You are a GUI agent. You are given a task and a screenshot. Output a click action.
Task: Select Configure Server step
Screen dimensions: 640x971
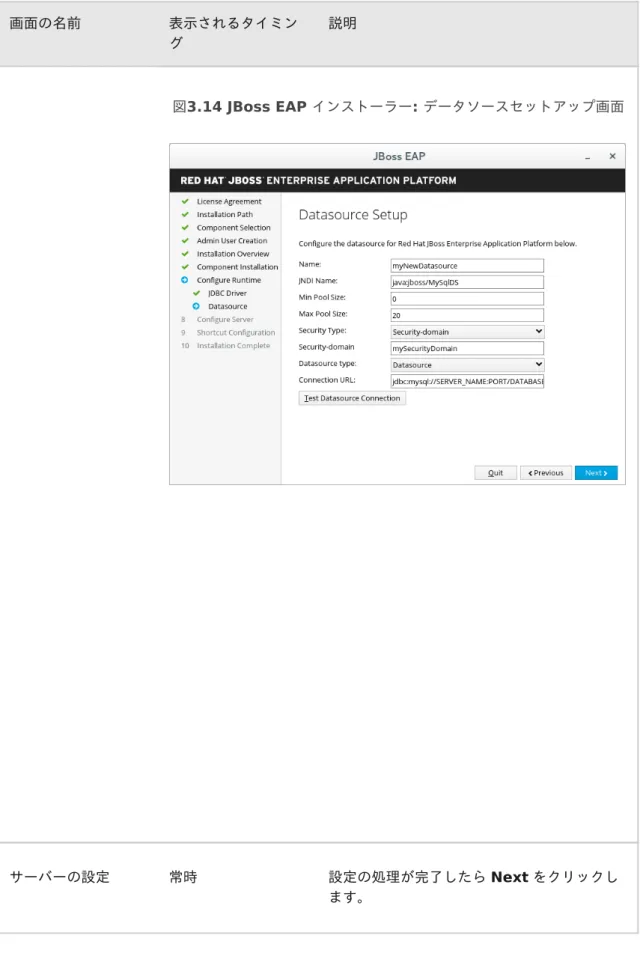pyautogui.click(x=225, y=320)
